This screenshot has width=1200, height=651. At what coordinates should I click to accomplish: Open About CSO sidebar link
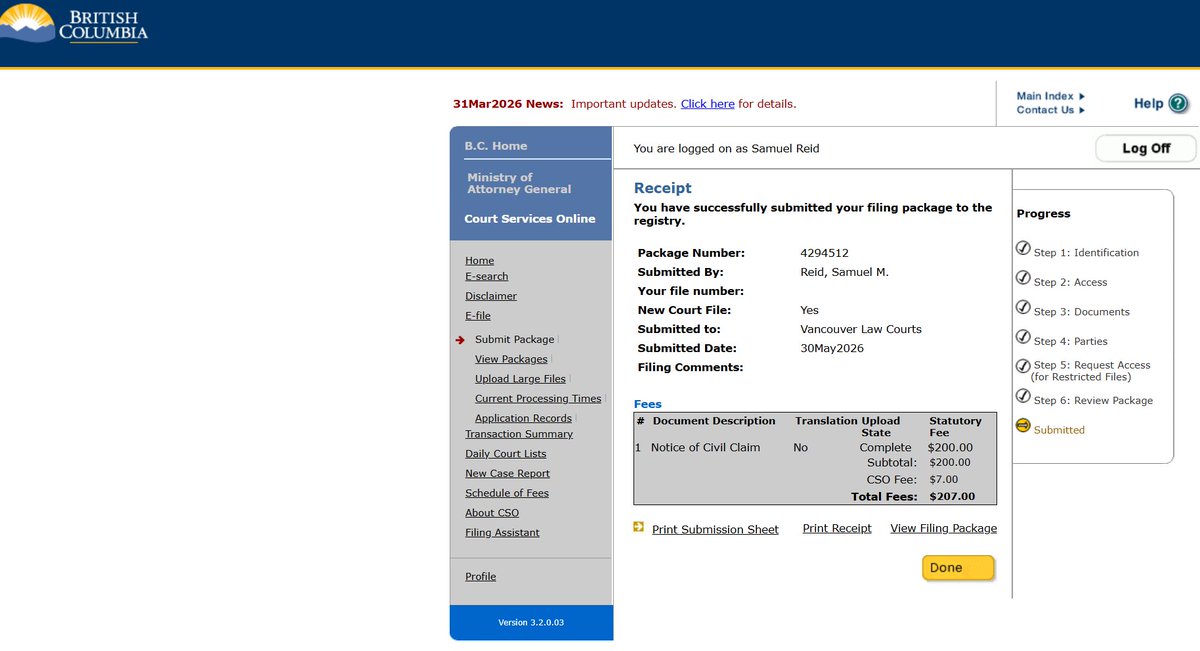(x=492, y=513)
